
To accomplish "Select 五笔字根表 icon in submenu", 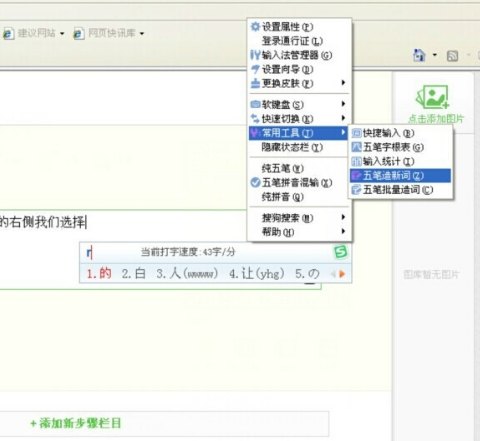I will (x=357, y=147).
